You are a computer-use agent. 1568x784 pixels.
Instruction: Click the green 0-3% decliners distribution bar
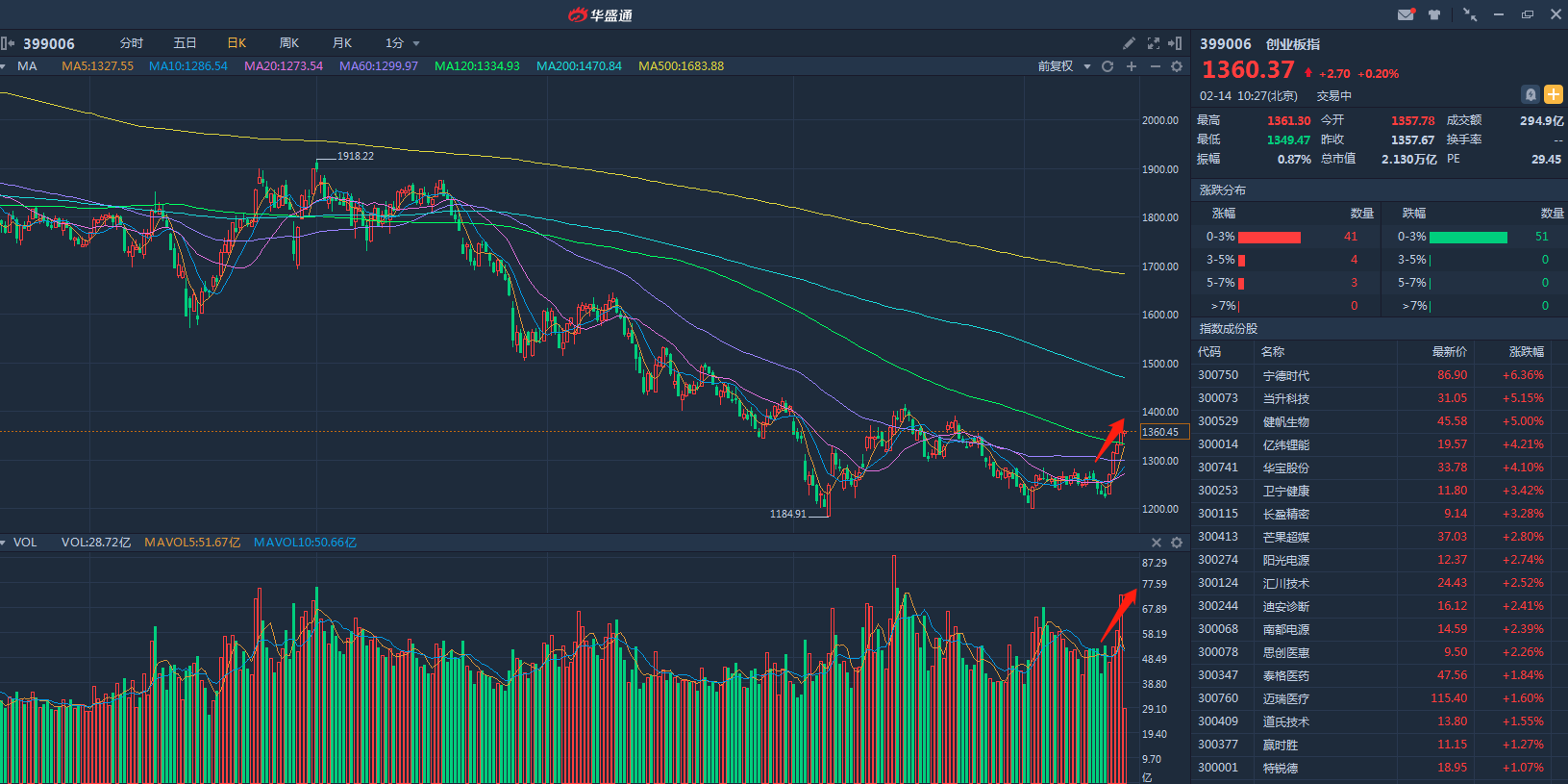pos(1468,237)
